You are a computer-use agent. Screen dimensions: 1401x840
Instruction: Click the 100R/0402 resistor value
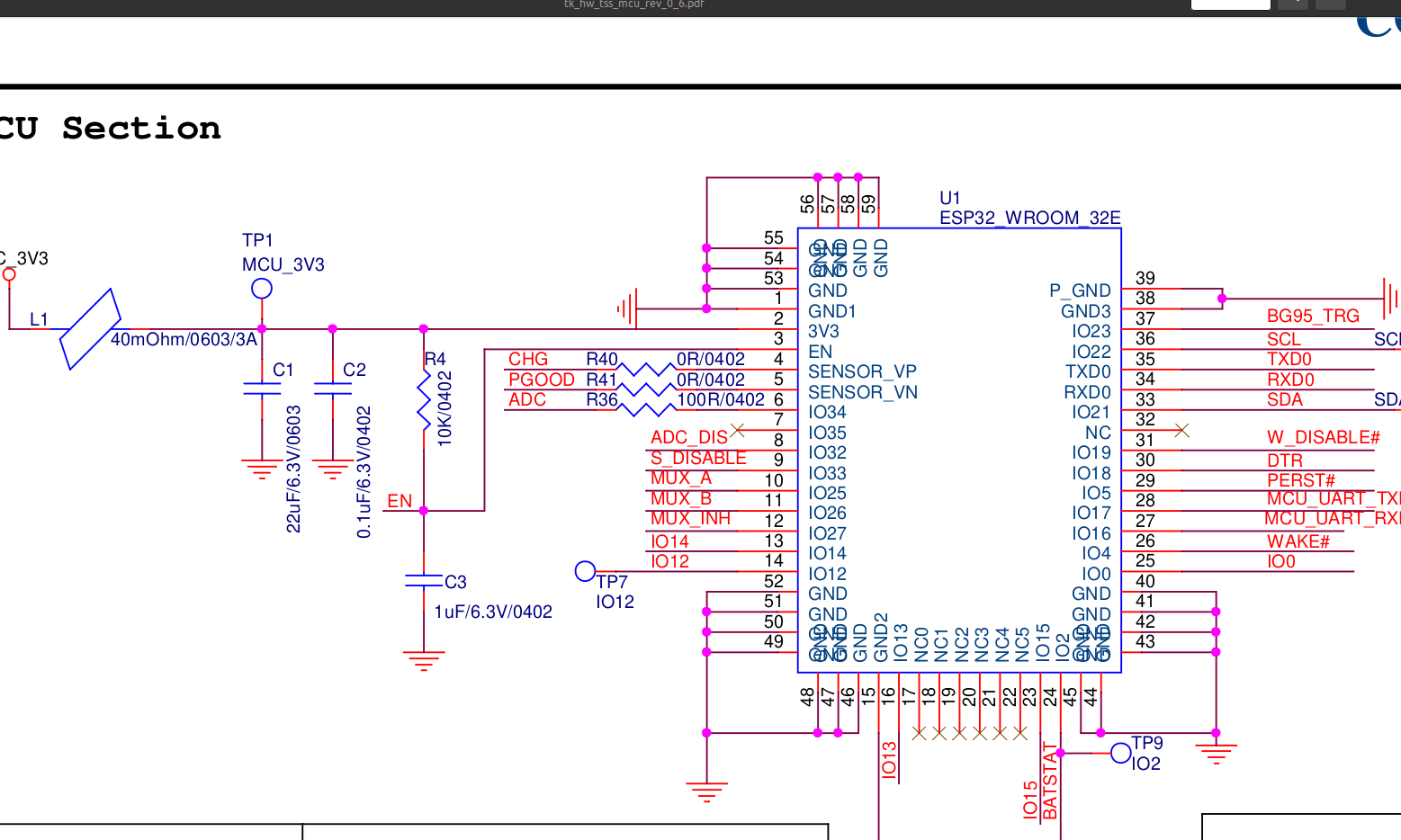(x=721, y=399)
